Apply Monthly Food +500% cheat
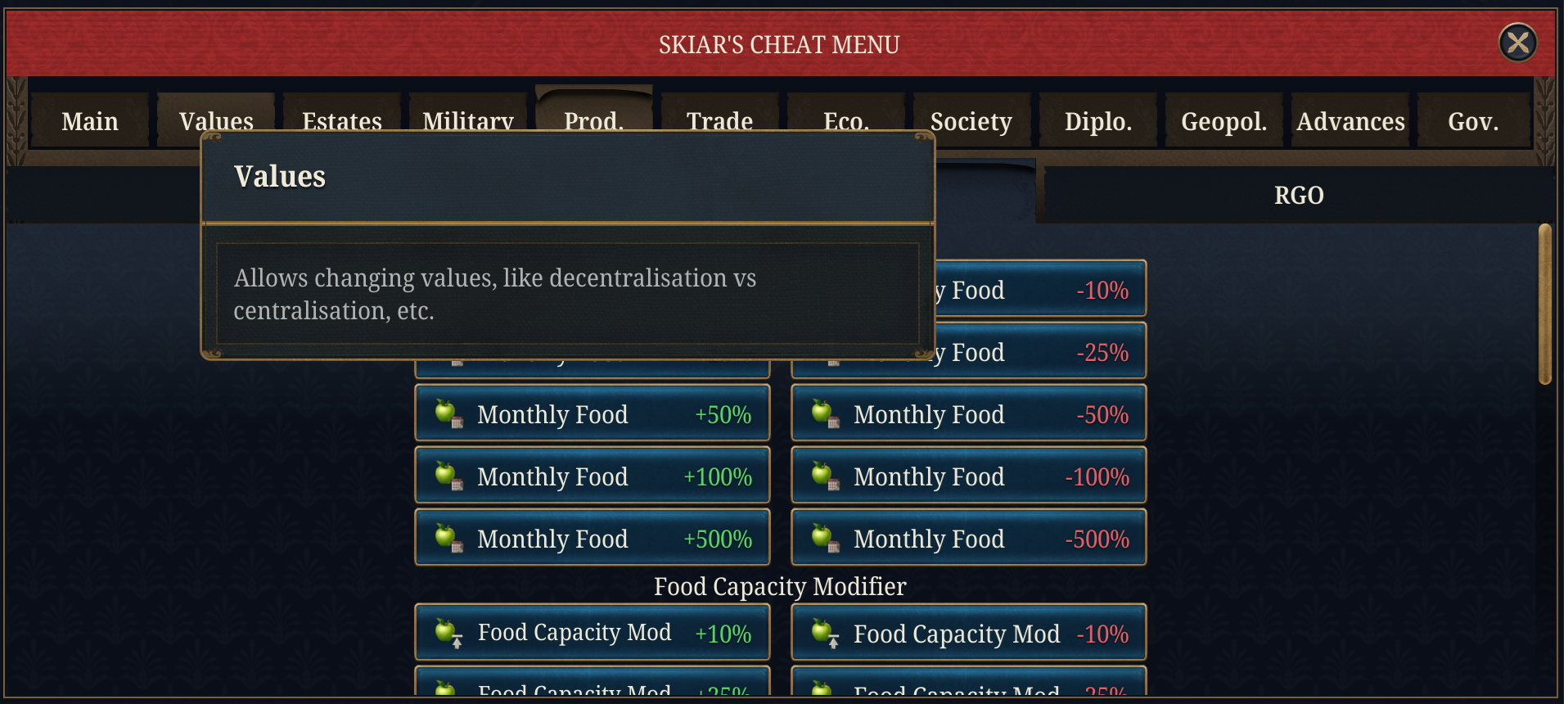The height and width of the screenshot is (704, 1568). 593,538
